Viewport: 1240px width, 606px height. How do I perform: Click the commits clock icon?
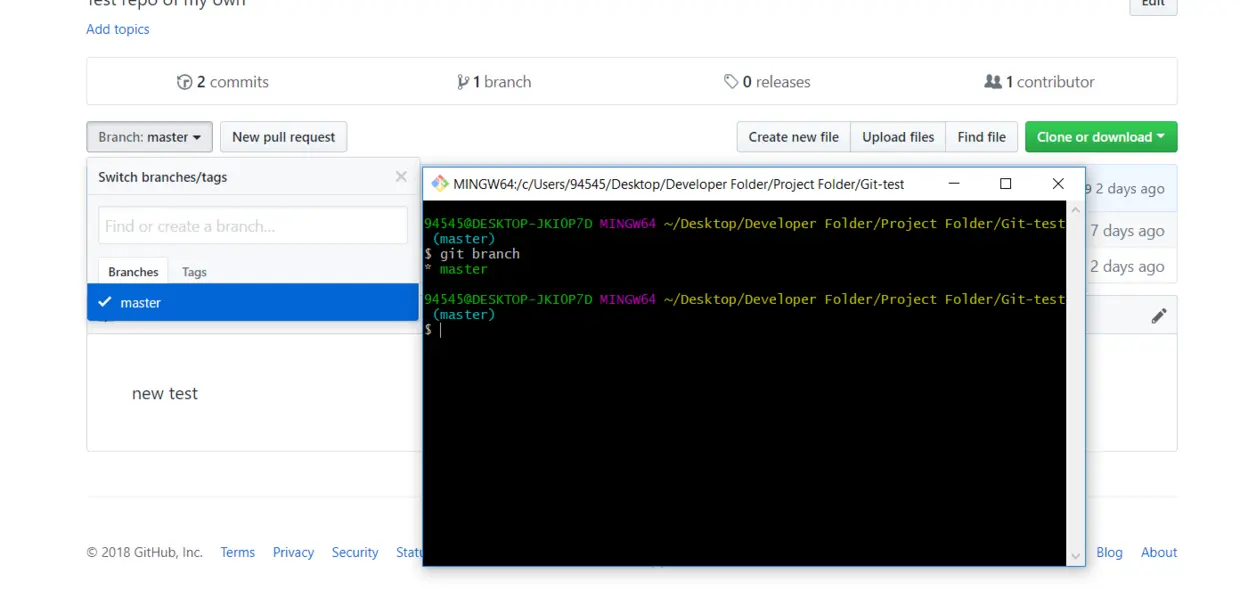point(184,82)
